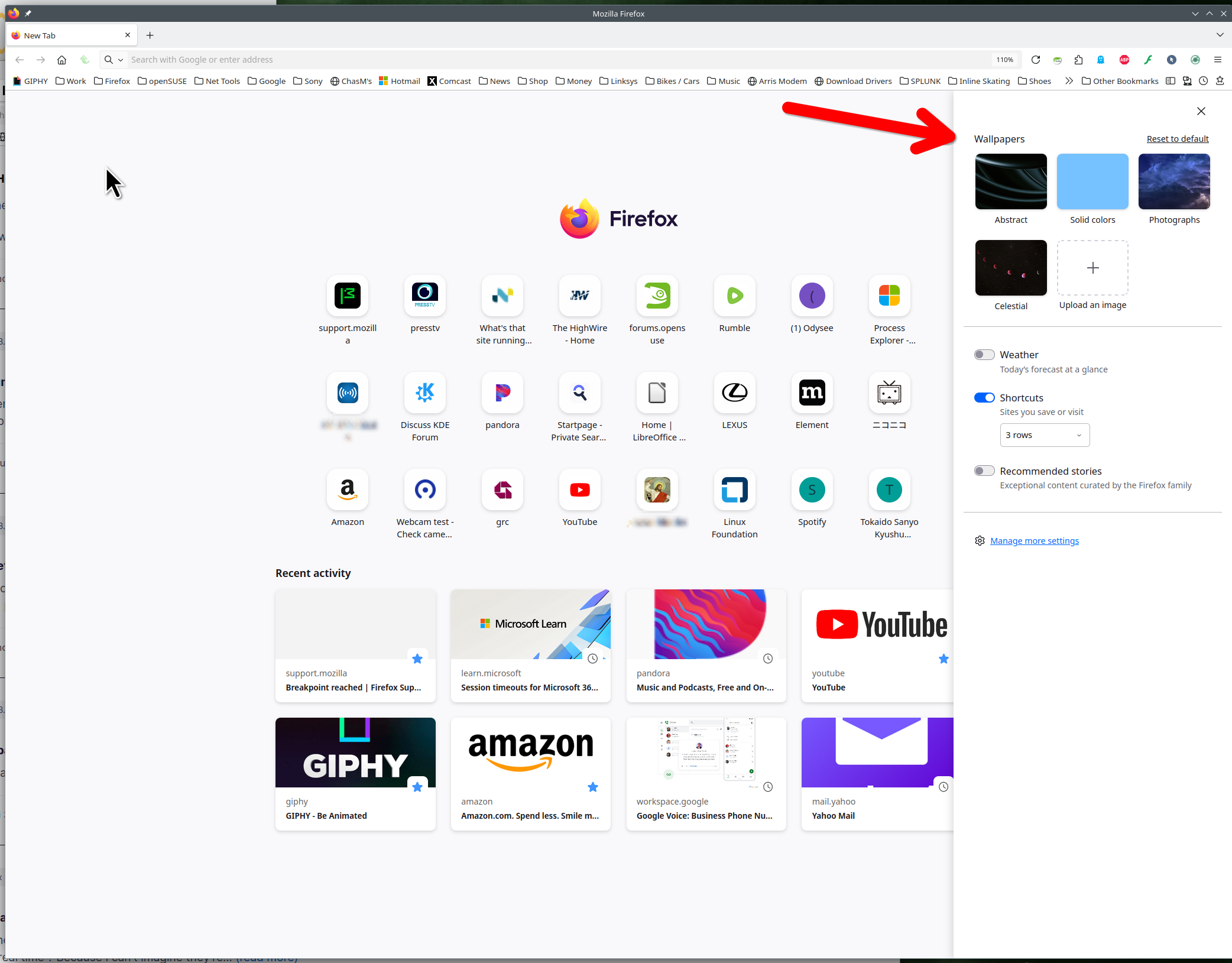Viewport: 1232px width, 963px height.
Task: Open the Spotify shortcut tile
Action: coord(812,490)
